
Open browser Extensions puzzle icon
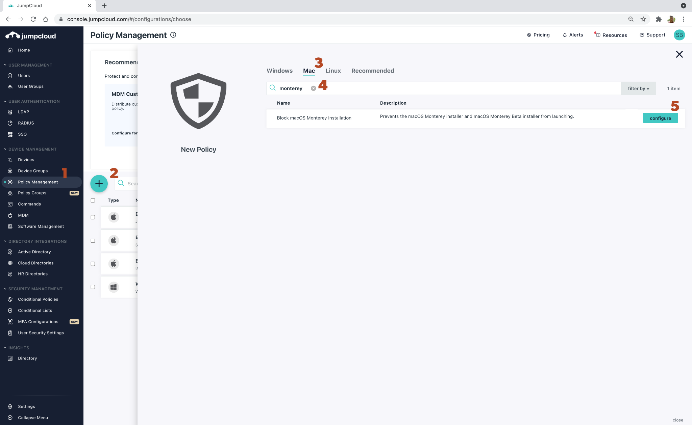tap(658, 19)
